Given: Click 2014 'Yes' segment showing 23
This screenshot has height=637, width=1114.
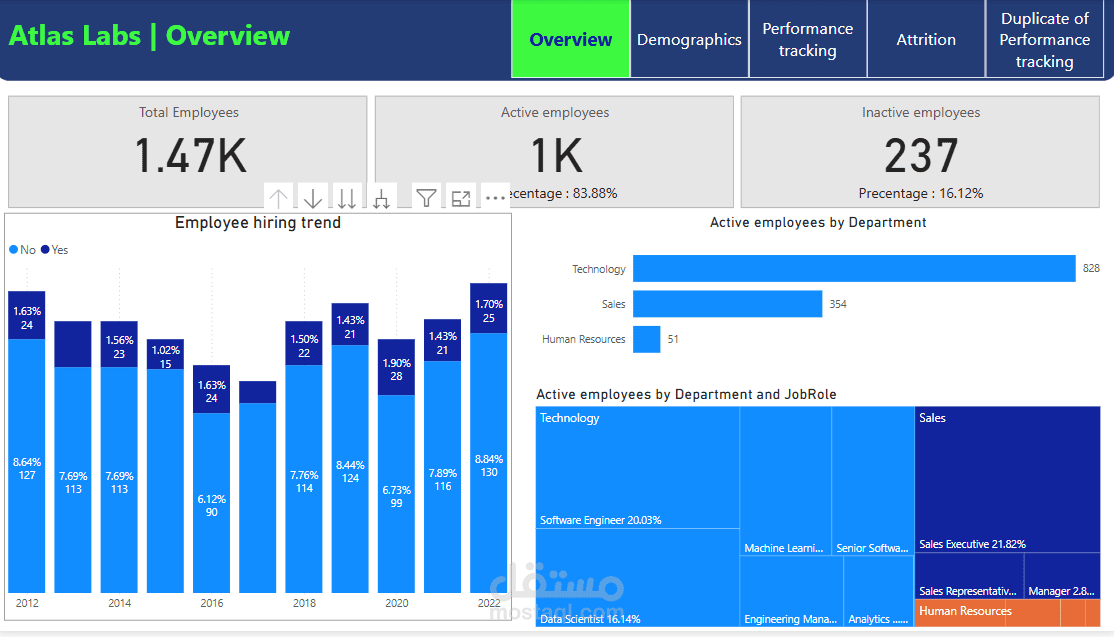Looking at the screenshot, I should click(119, 344).
